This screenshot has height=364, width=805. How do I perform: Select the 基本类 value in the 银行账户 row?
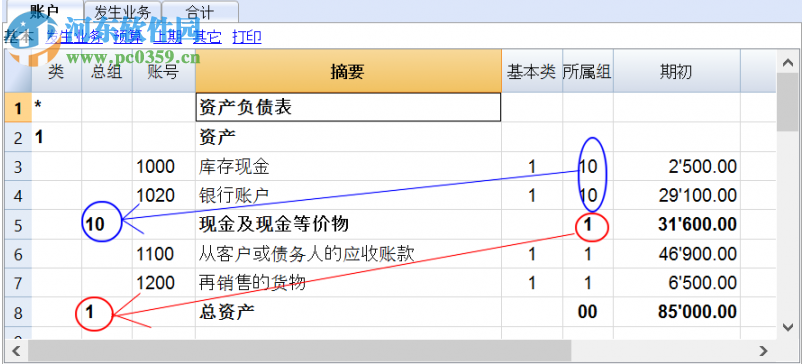[532, 196]
